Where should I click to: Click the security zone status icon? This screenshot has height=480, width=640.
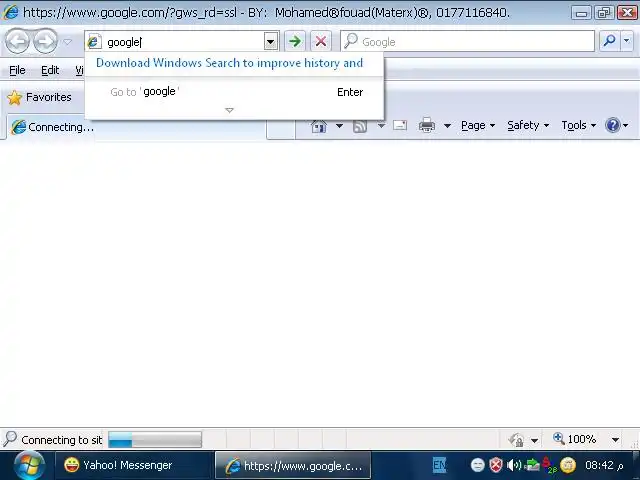(516, 440)
